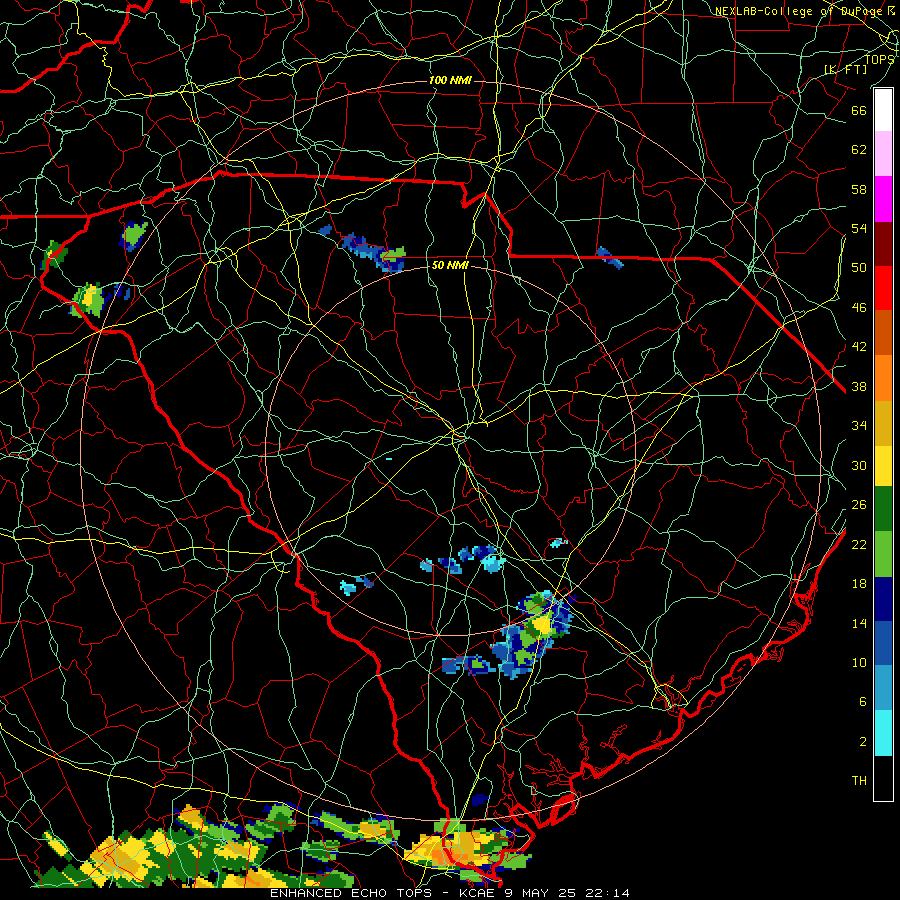Screen dimensions: 900x900
Task: Point to the 54 scale label
Action: pyautogui.click(x=859, y=228)
